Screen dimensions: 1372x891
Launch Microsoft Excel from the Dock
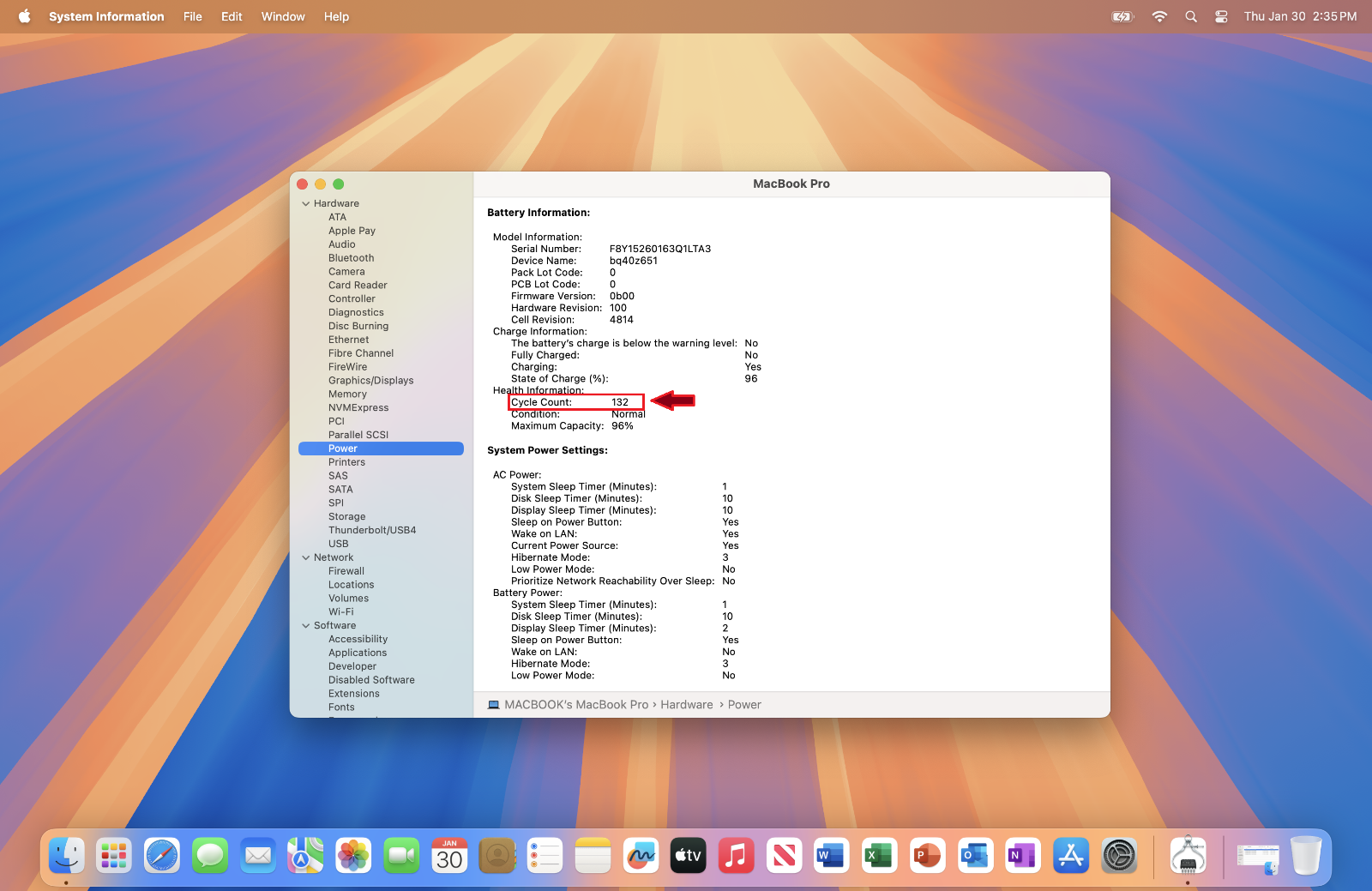[880, 856]
